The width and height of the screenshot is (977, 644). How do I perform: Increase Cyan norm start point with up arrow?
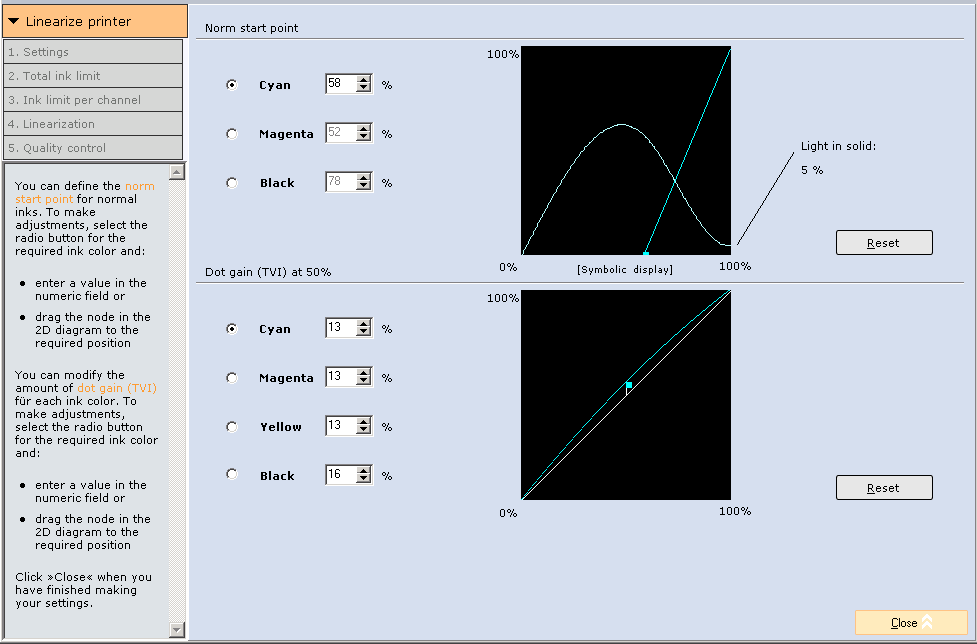coord(364,79)
